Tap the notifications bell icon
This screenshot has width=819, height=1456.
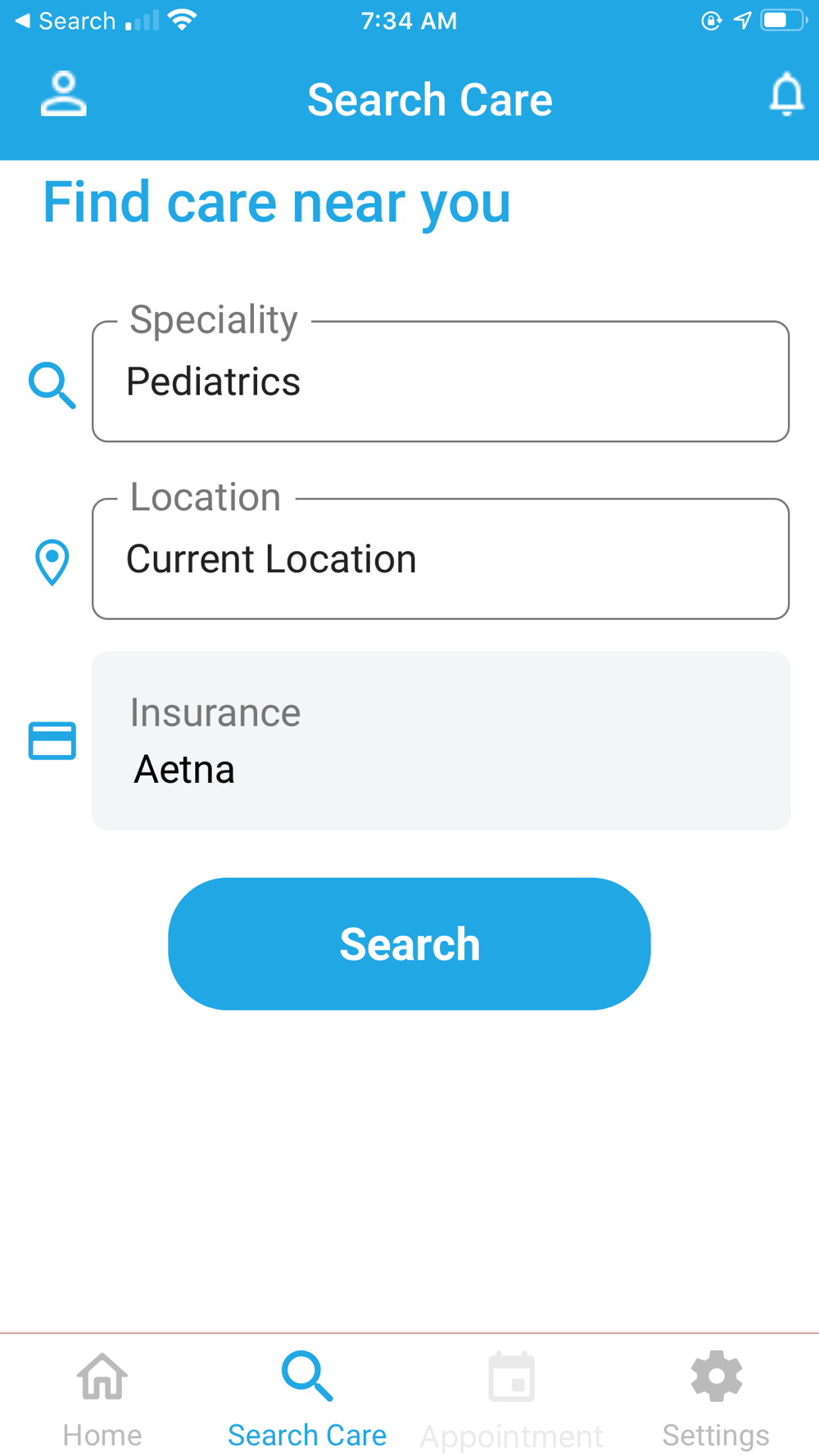point(786,94)
